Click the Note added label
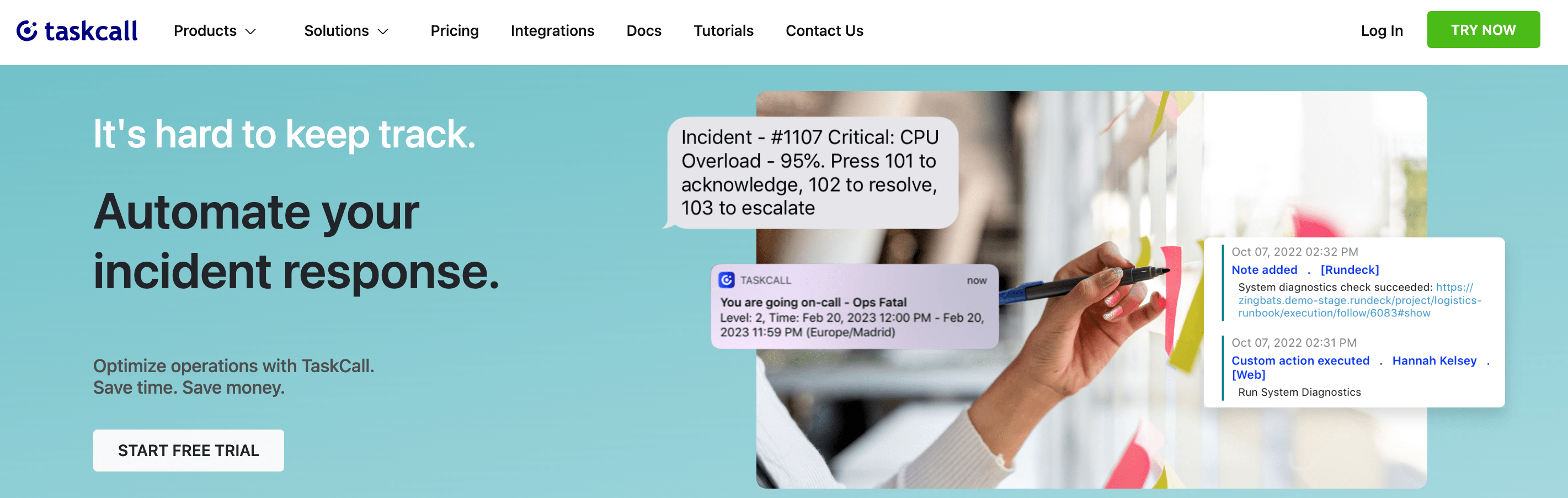 pyautogui.click(x=1263, y=269)
